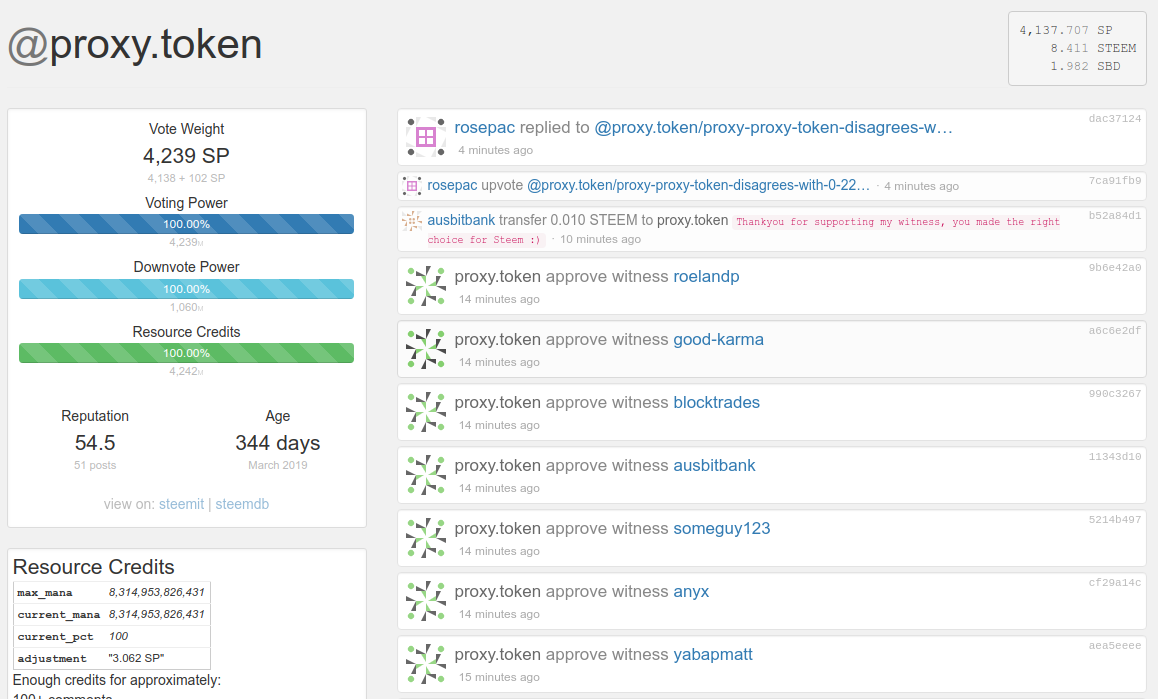Click the green Resource Credits bar
The image size is (1158, 699).
pyautogui.click(x=186, y=353)
